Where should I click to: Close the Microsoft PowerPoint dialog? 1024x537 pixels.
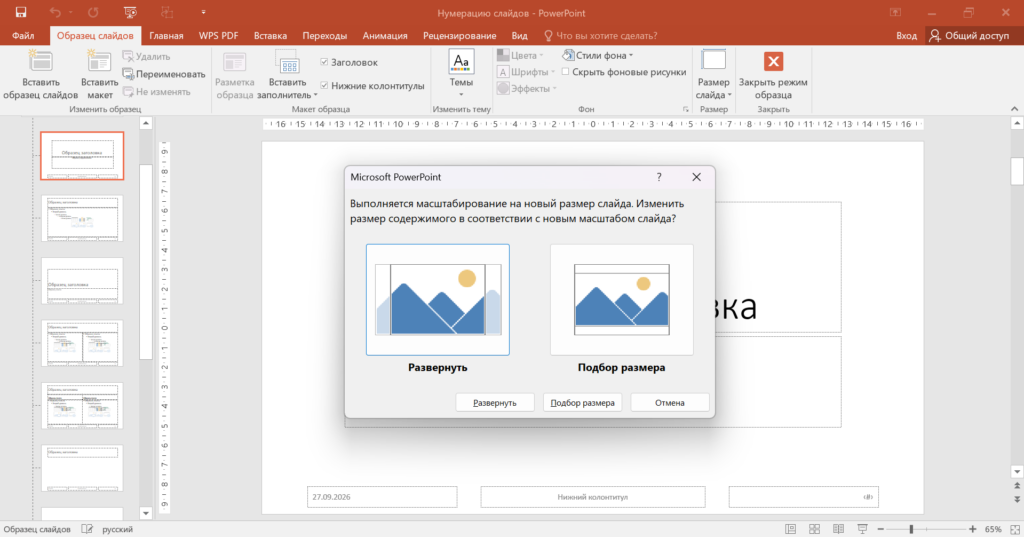(x=696, y=177)
